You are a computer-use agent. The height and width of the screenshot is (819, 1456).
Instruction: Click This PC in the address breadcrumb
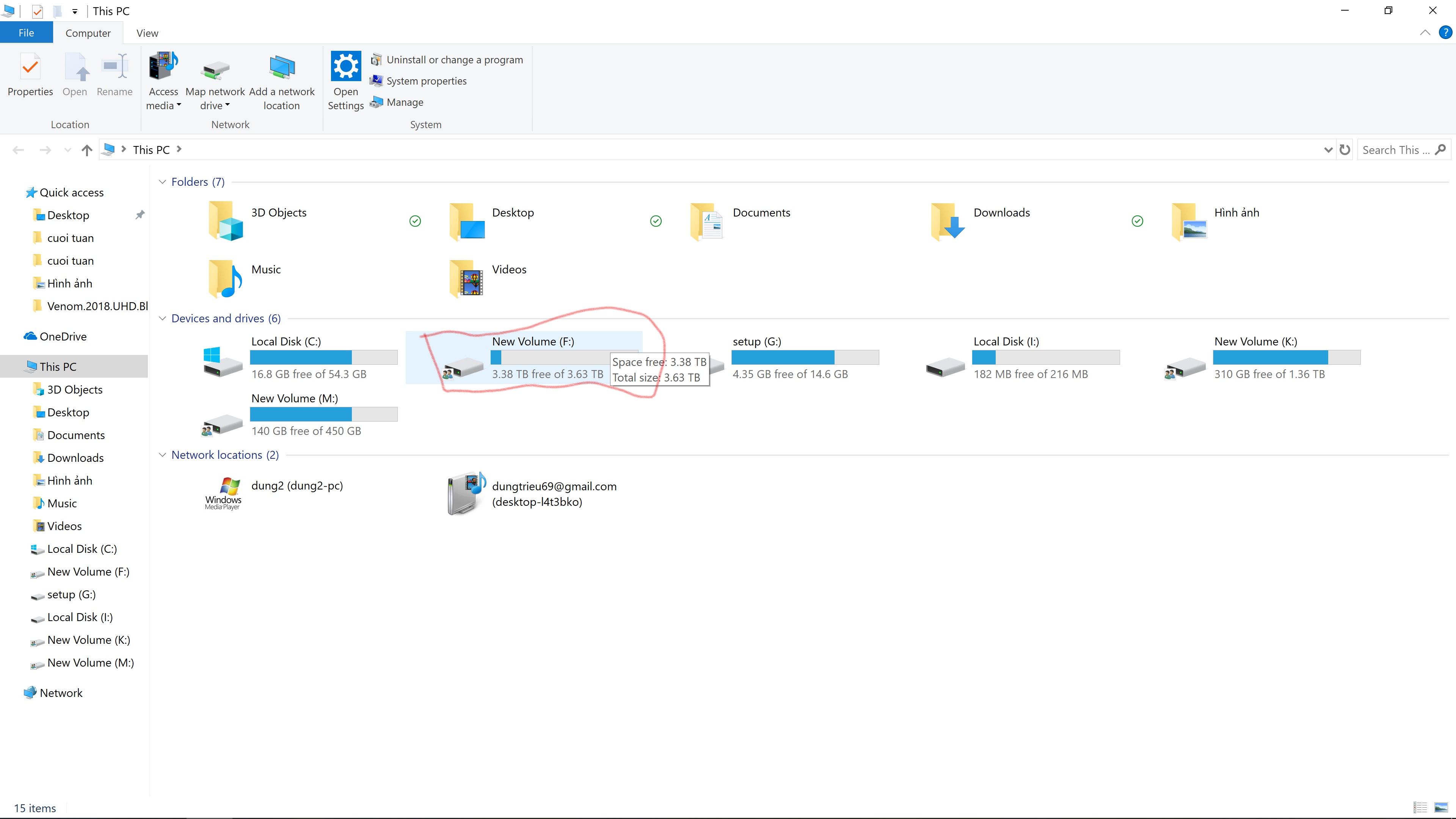click(x=151, y=150)
